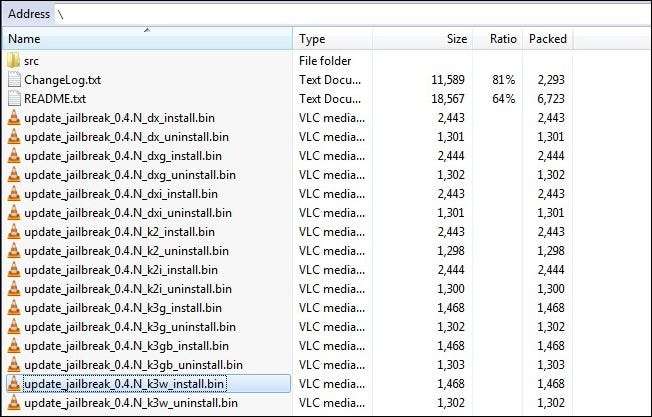Click packed size 2,293 of ChangeLog.txt
This screenshot has width=652, height=417.
click(x=551, y=80)
